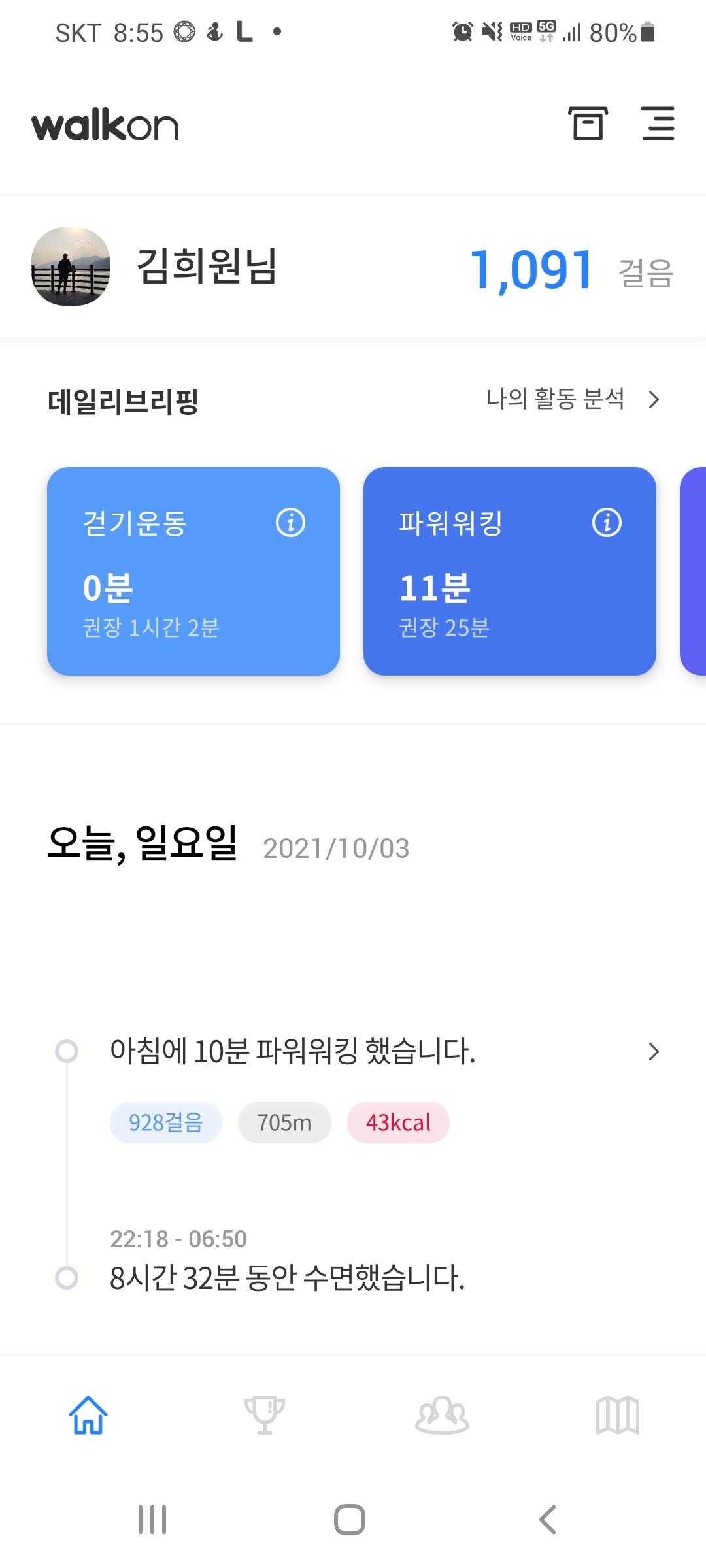This screenshot has height=1568, width=706.
Task: Expand the 나의 활동 분석 chevron
Action: [654, 399]
